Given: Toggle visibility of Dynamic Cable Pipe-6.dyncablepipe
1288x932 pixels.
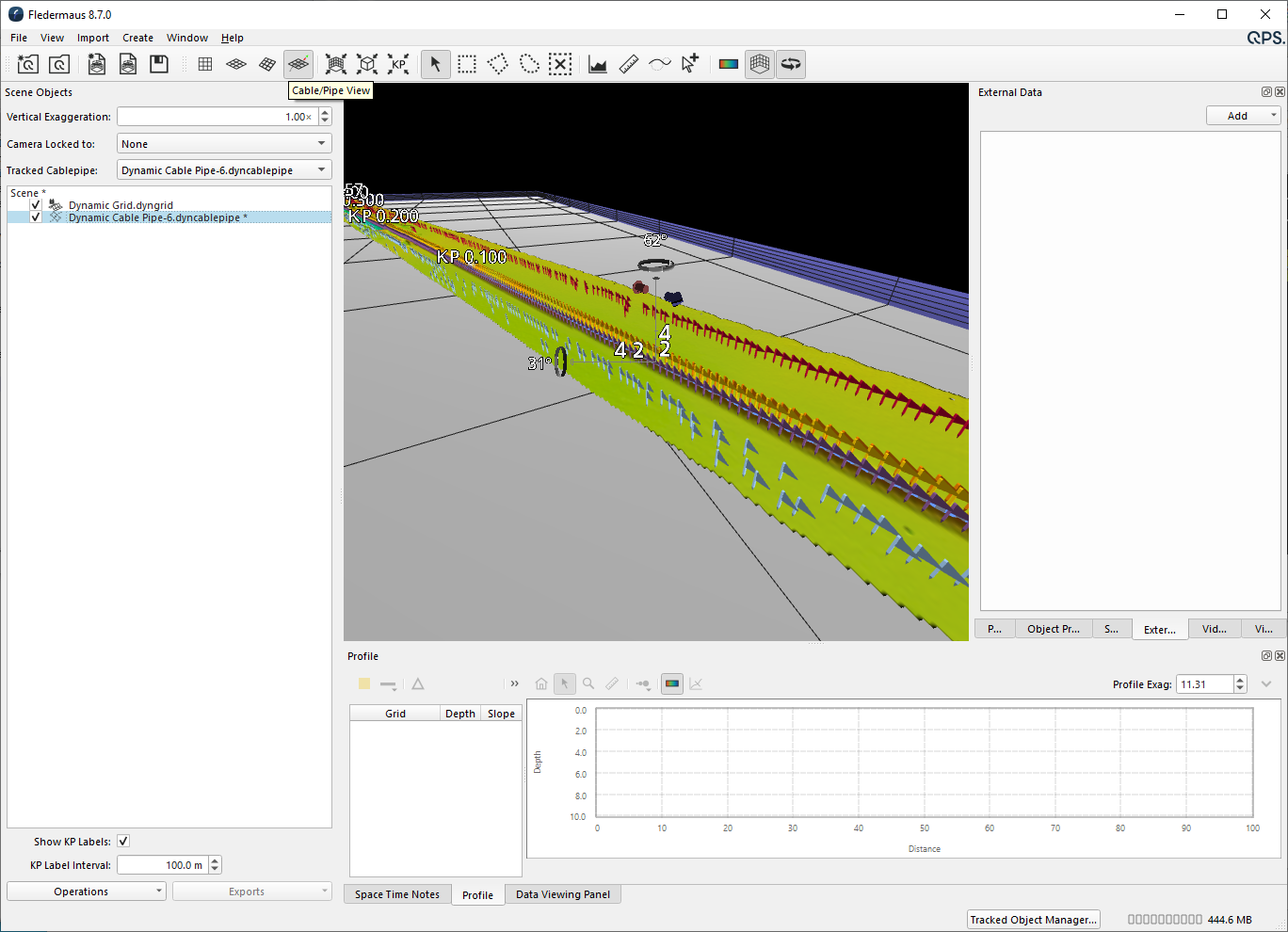Looking at the screenshot, I should point(36,217).
